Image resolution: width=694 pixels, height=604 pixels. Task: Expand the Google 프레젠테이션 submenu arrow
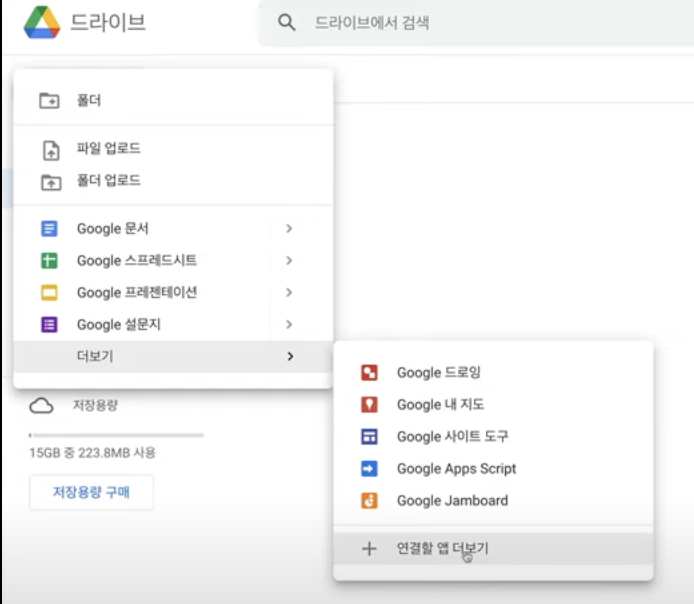289,292
